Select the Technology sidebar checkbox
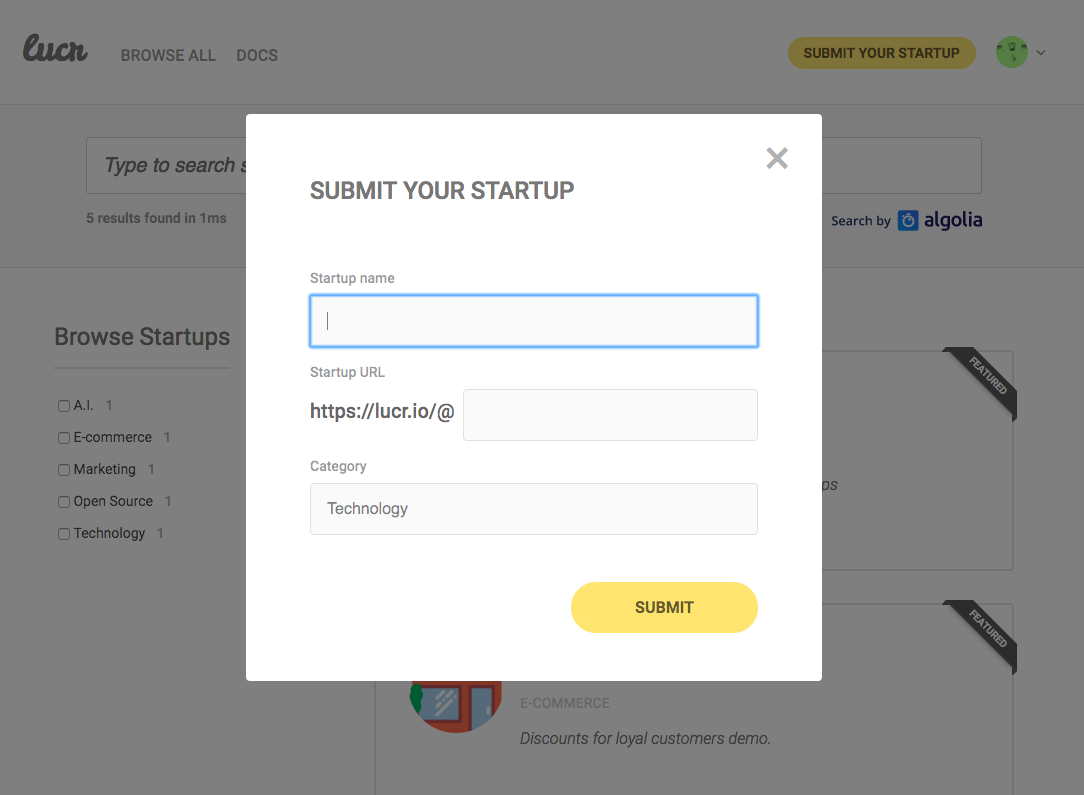The height and width of the screenshot is (795, 1084). coord(64,534)
